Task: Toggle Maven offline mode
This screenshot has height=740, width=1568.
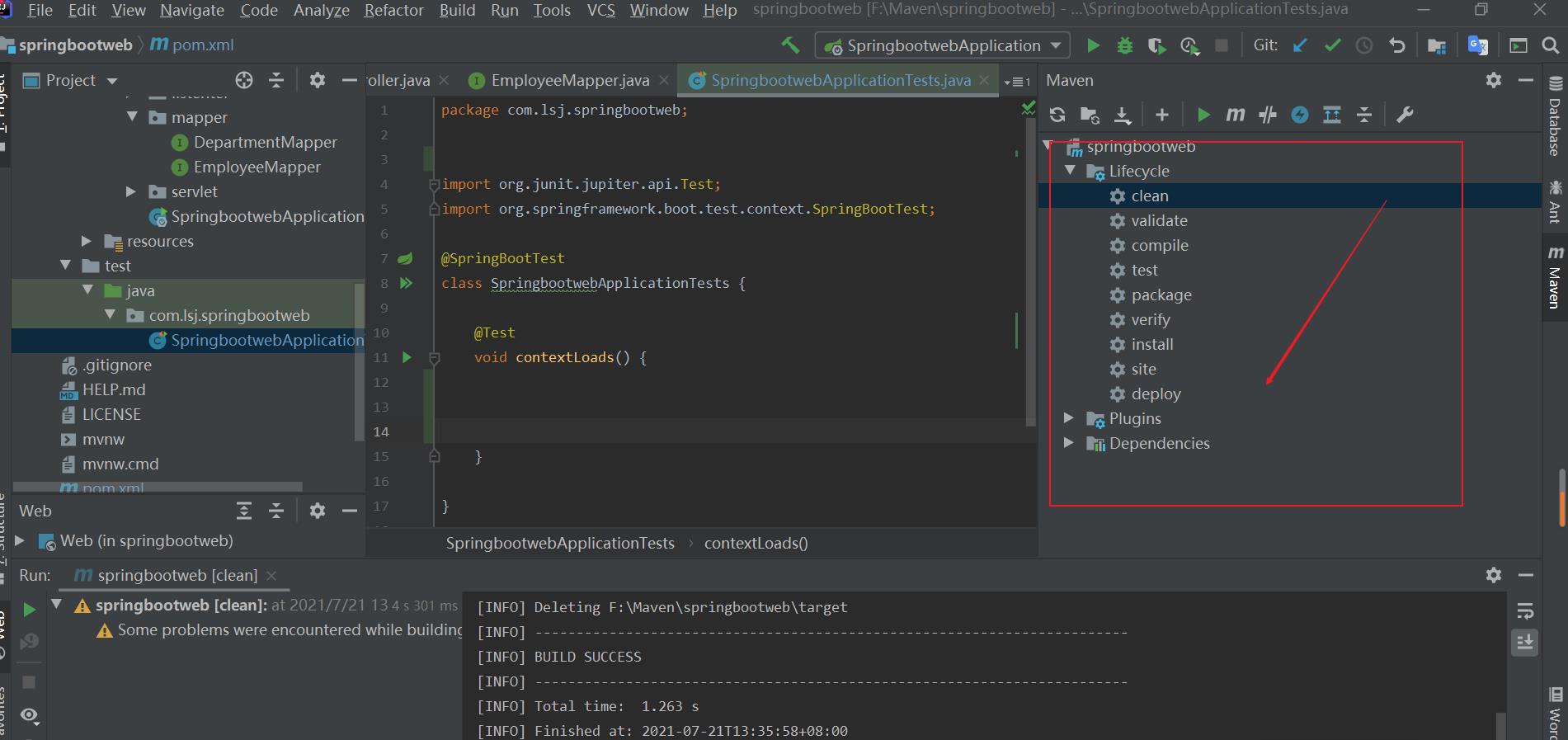Action: click(1268, 115)
